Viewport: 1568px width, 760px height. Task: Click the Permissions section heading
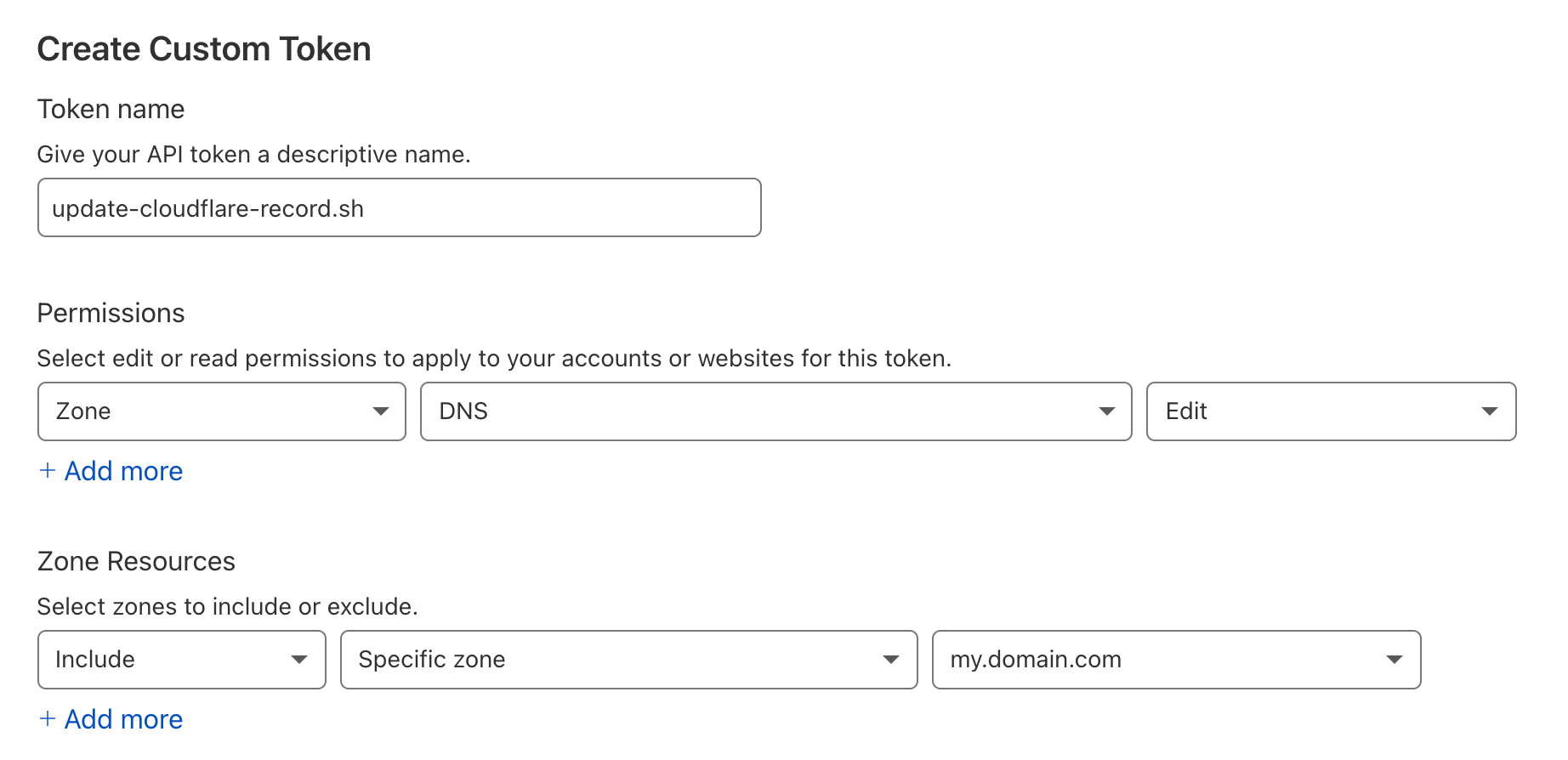pos(111,313)
